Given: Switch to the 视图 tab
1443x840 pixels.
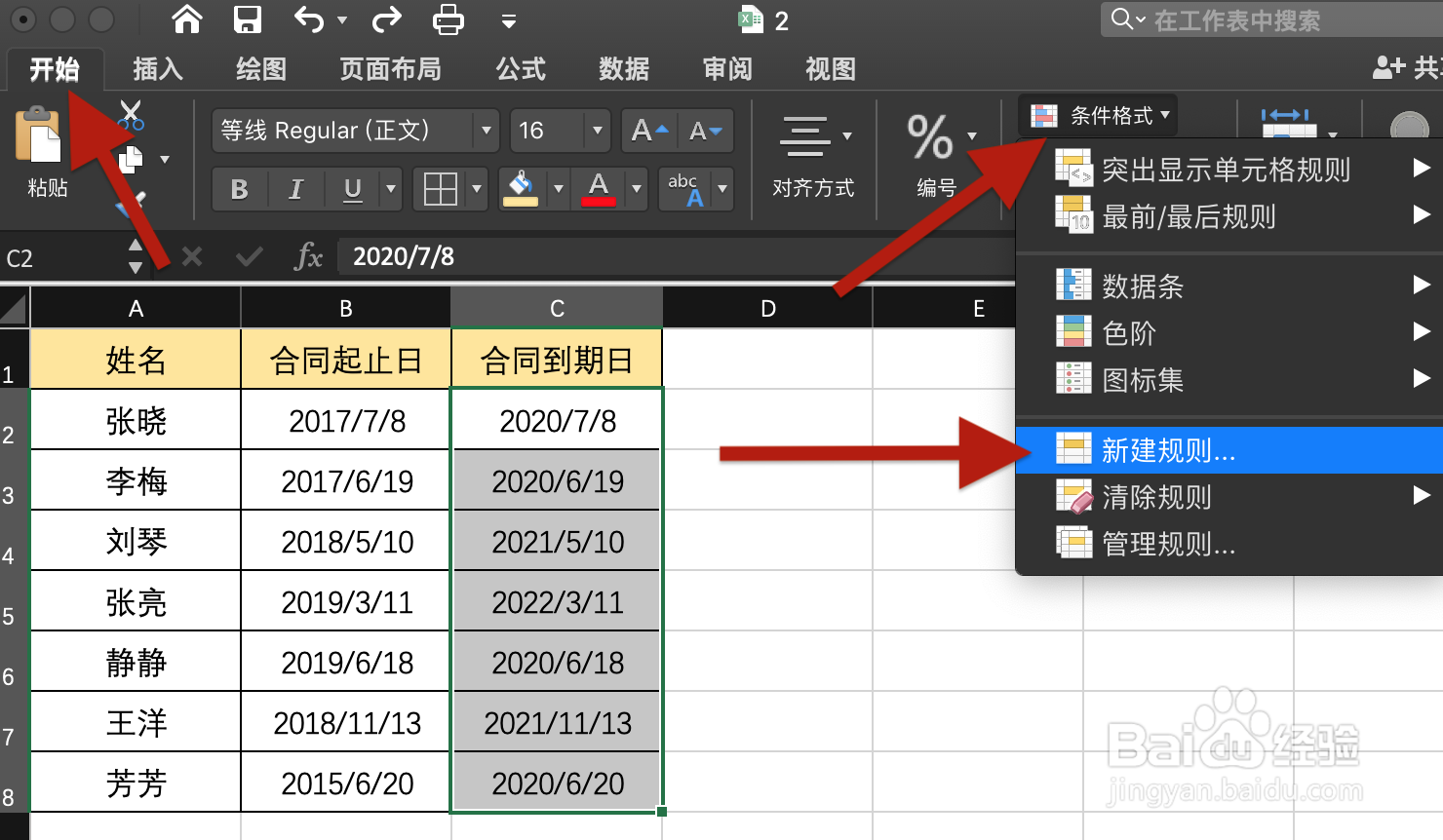Looking at the screenshot, I should click(x=831, y=69).
